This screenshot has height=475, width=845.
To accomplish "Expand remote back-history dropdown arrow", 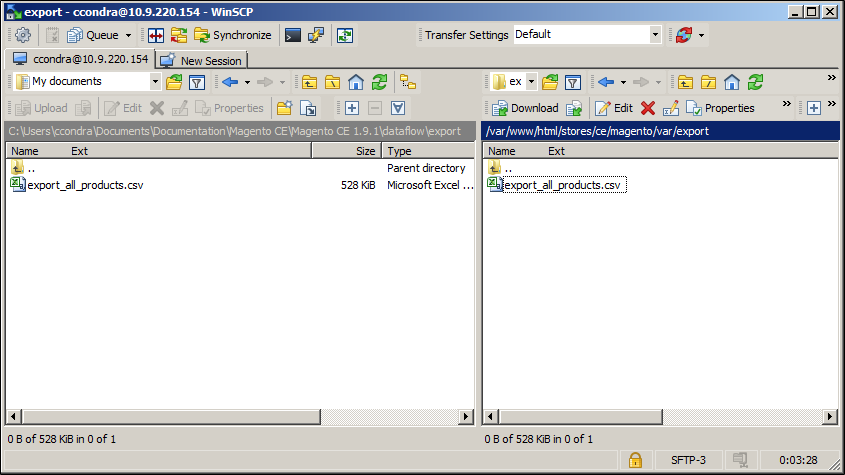I will [x=624, y=82].
